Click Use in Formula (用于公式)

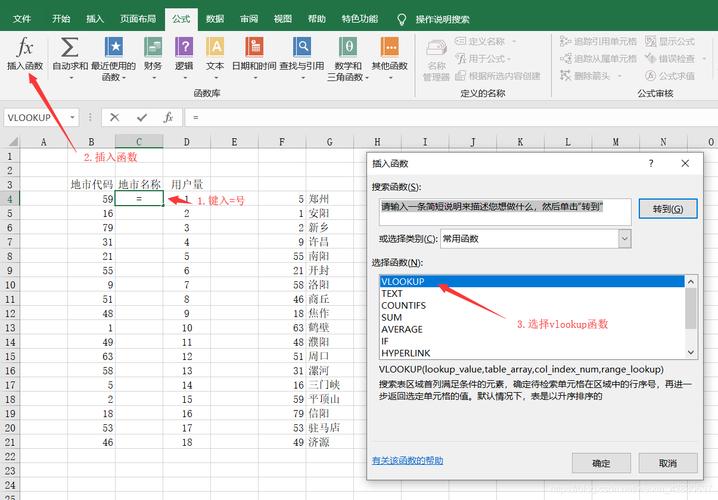point(483,59)
